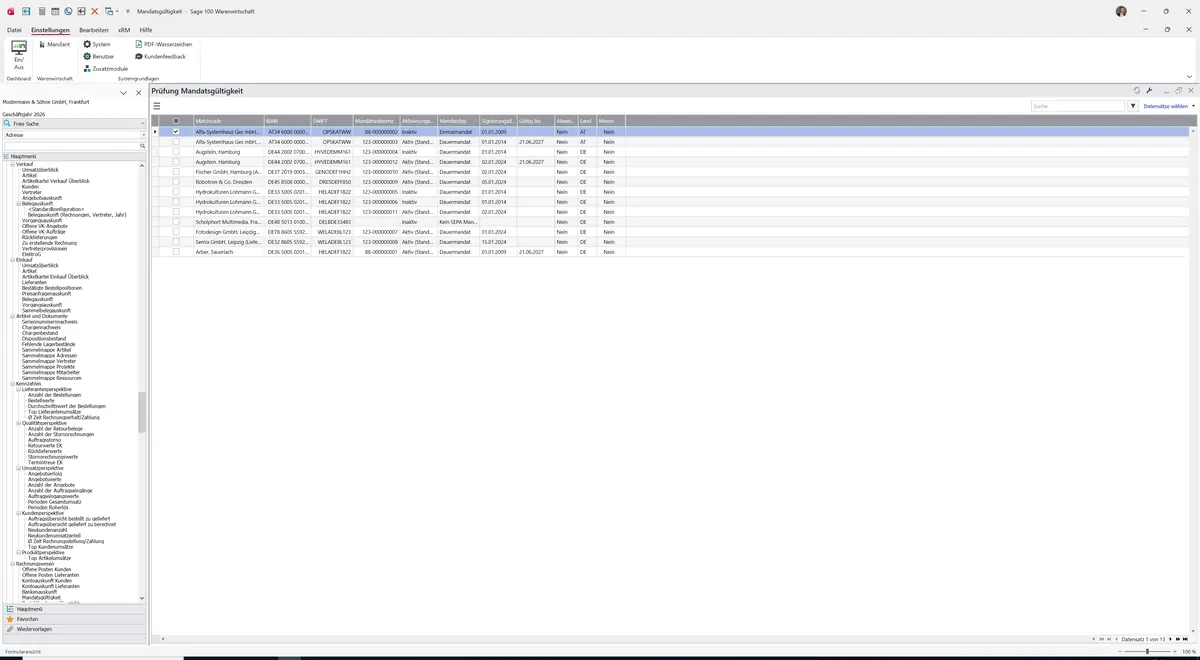Close the navigation side panel
This screenshot has width=1200, height=660.
(x=139, y=93)
